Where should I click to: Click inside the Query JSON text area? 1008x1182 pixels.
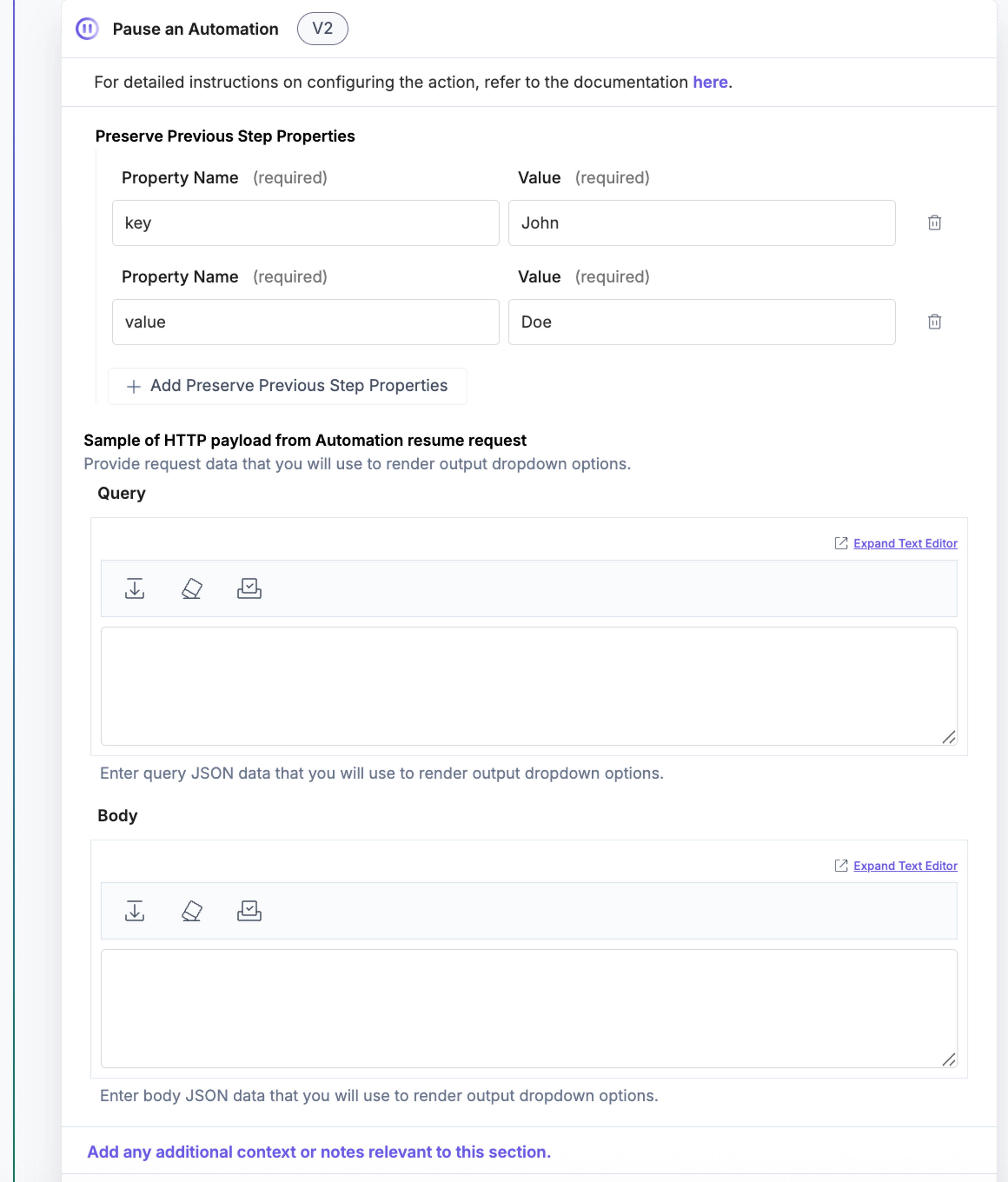click(529, 686)
